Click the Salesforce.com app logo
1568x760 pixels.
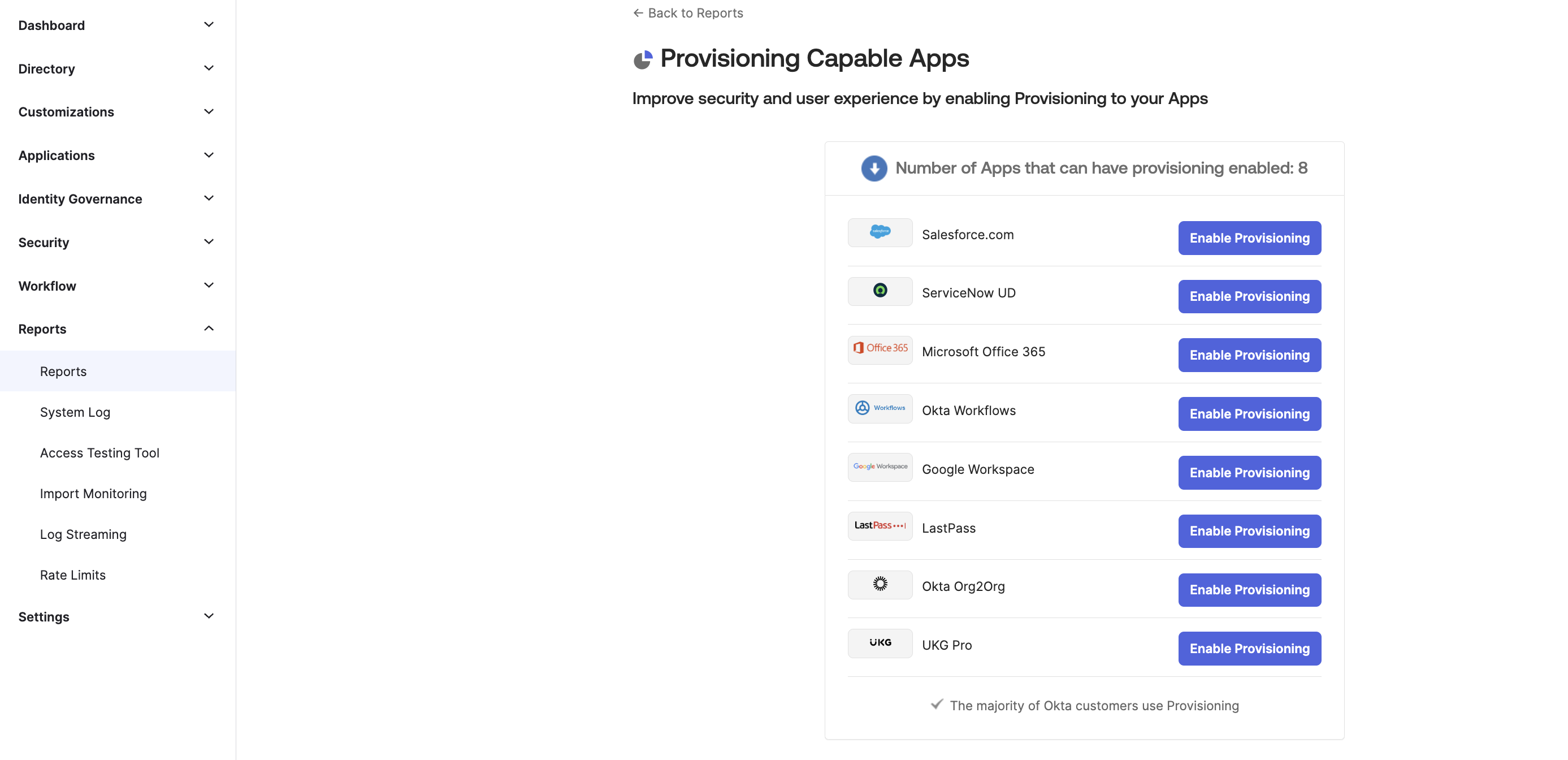click(x=880, y=232)
